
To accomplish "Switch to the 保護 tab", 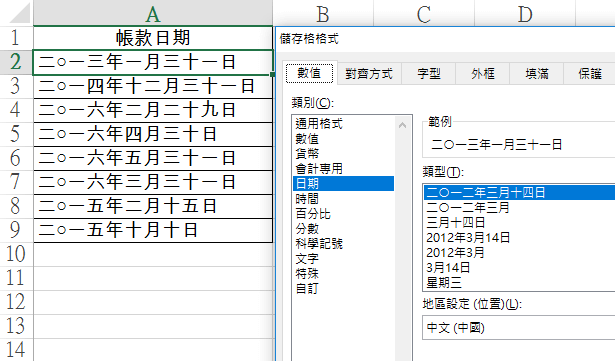I will [590, 74].
